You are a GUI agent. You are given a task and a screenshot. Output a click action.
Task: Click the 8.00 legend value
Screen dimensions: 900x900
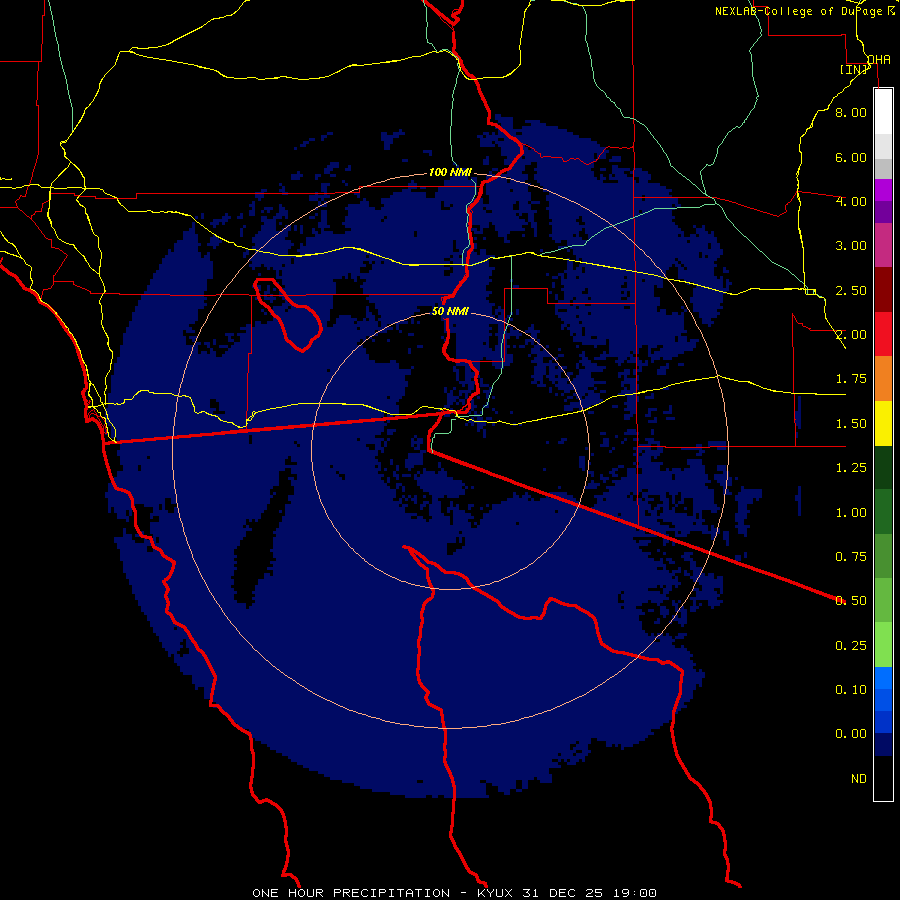click(x=851, y=112)
